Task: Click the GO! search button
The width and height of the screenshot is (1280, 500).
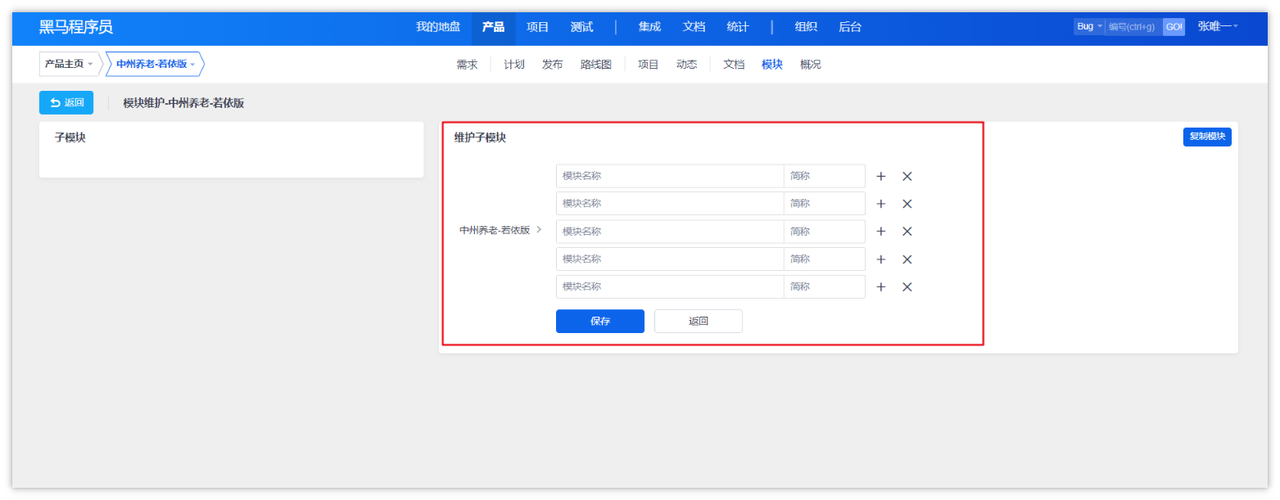Action: click(1174, 27)
